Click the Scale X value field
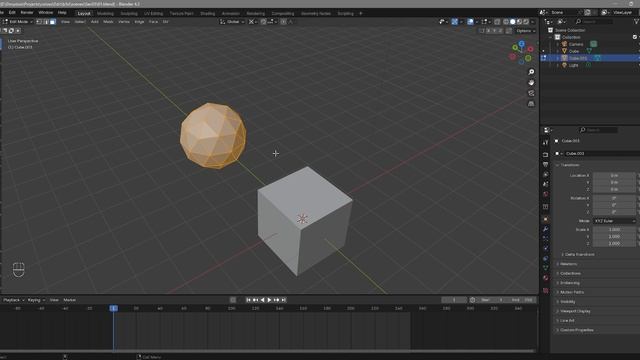The height and width of the screenshot is (360, 640). coord(614,229)
